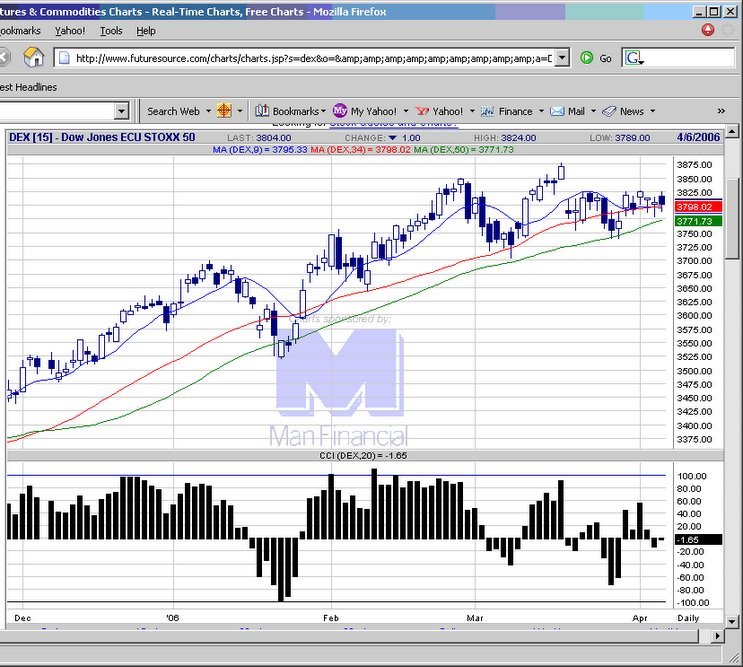Click the Mar label on time axis

pyautogui.click(x=475, y=618)
